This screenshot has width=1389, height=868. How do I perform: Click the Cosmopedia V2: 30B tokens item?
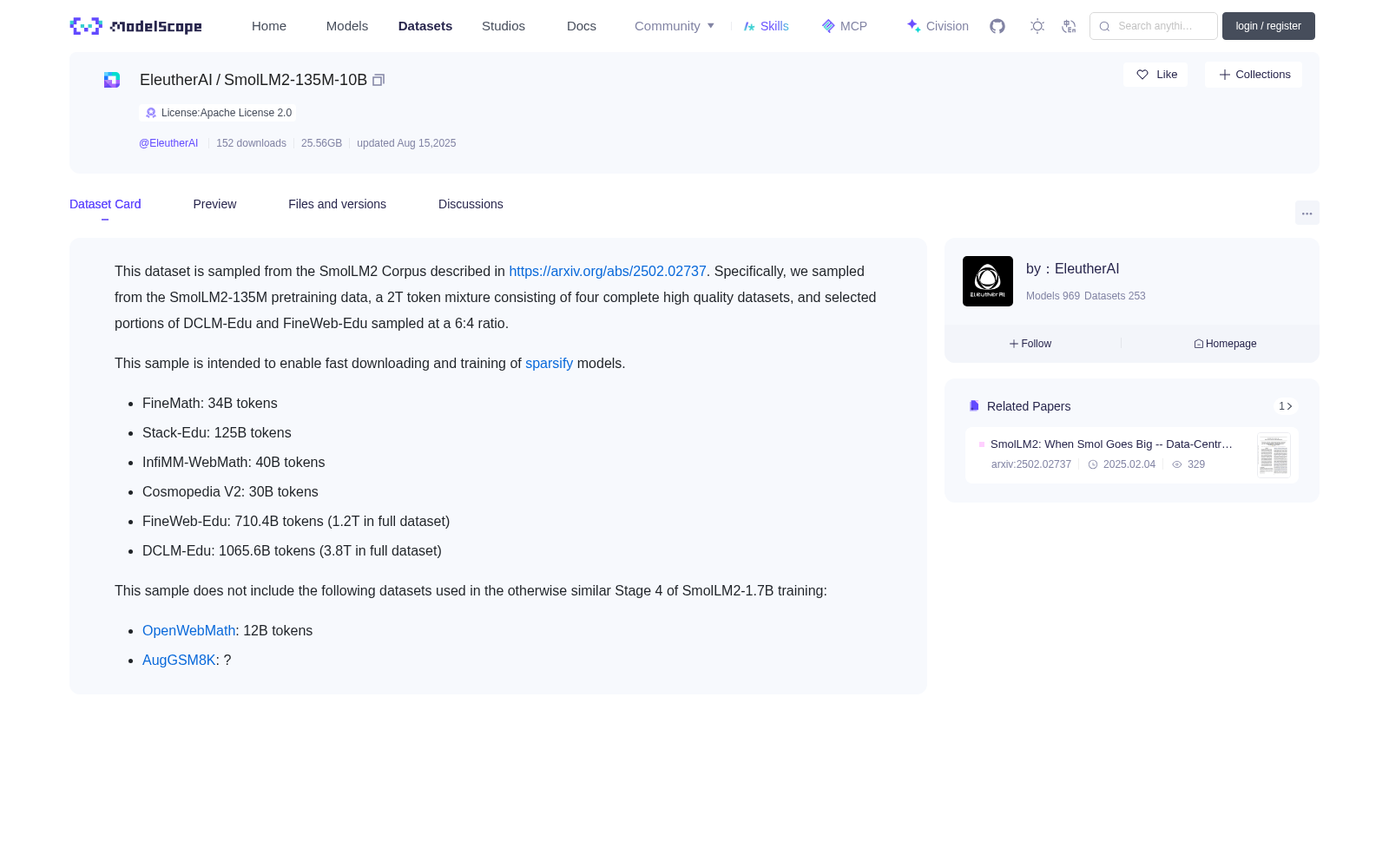[x=230, y=492]
